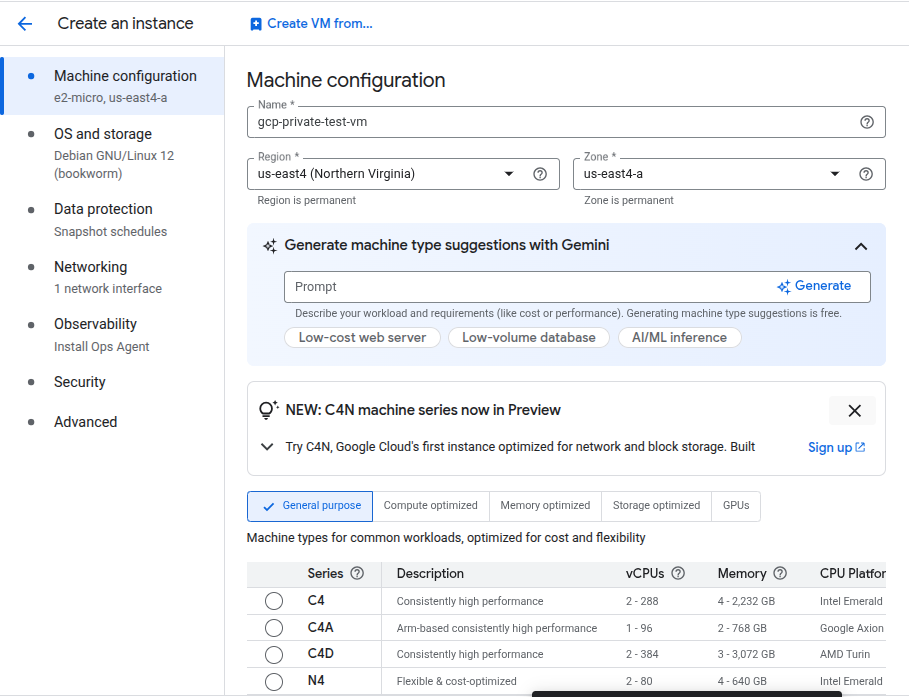Click the 'AMD Turin' platform cell
This screenshot has height=697, width=909.
pyautogui.click(x=845, y=654)
